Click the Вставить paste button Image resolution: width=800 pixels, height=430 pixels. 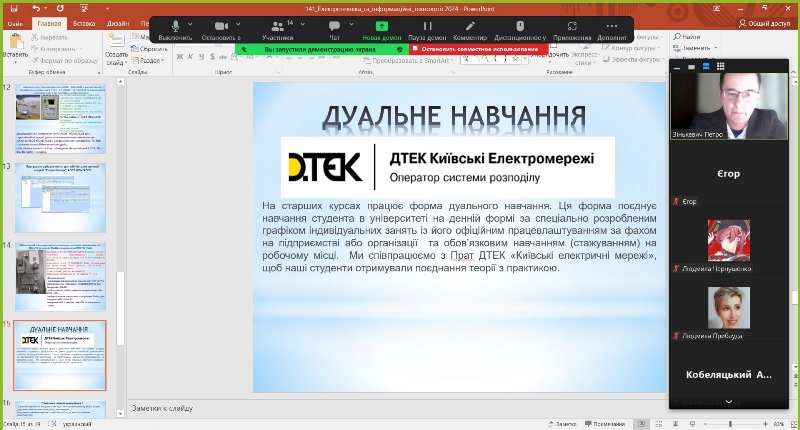click(15, 47)
